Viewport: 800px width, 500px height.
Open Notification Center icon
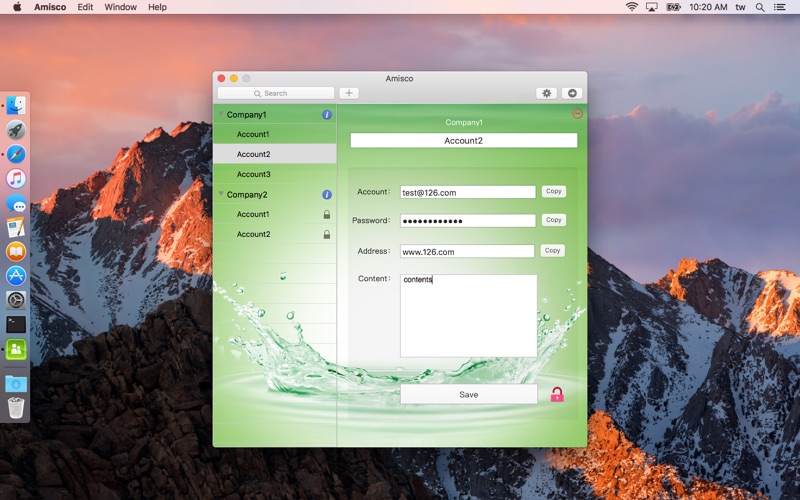(779, 7)
